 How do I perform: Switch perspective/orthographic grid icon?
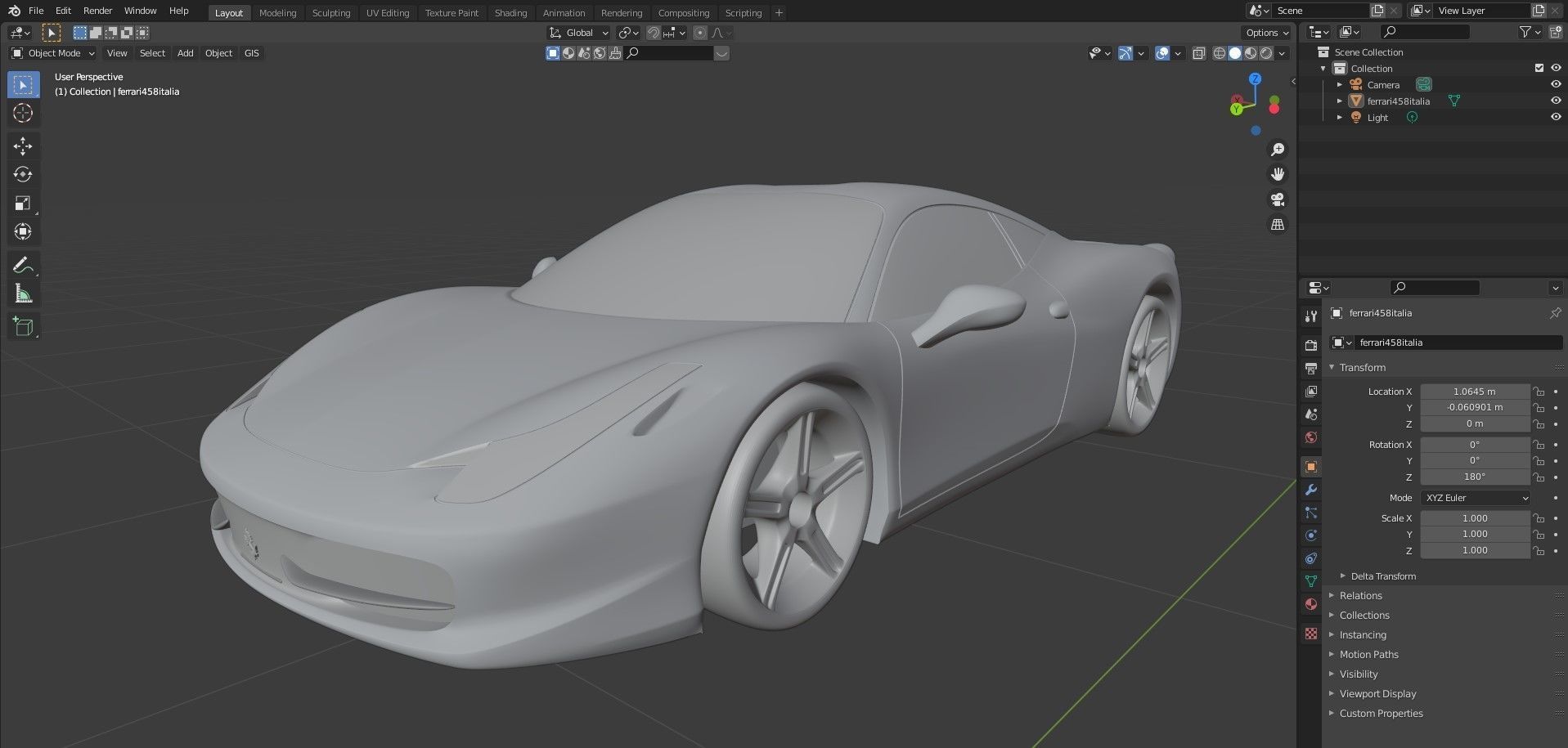[x=1277, y=224]
